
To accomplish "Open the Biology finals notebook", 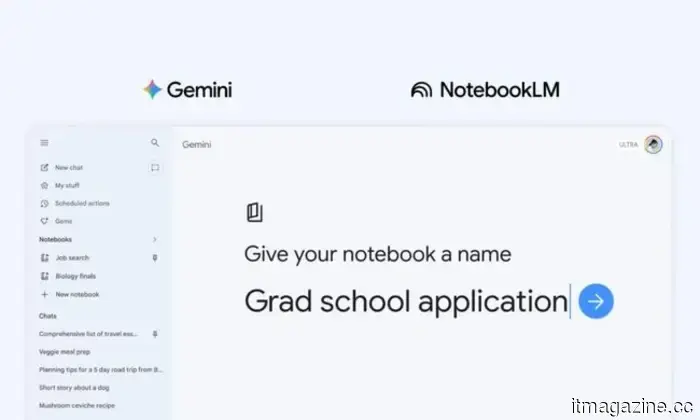I will [x=75, y=276].
